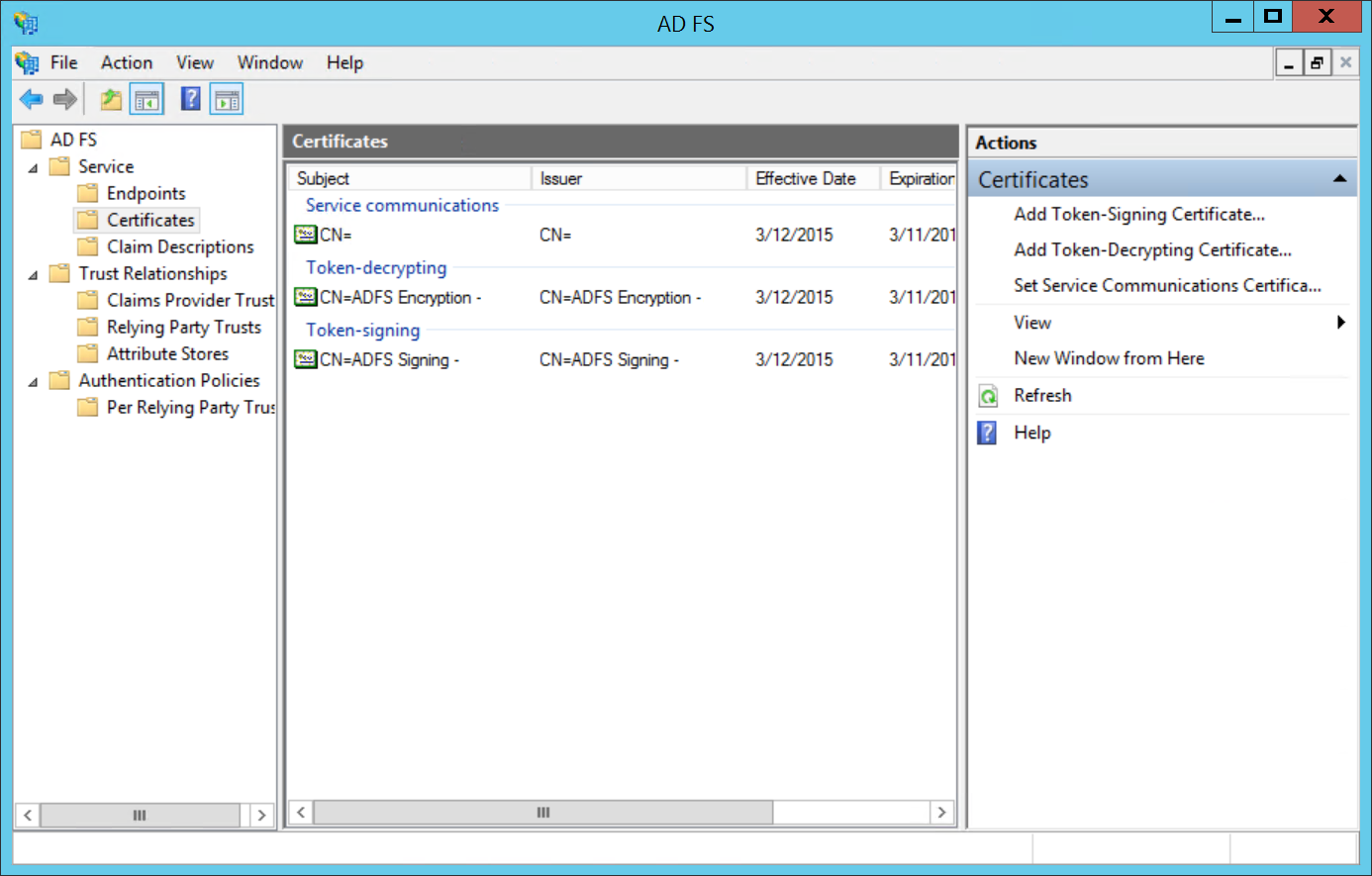1372x876 pixels.
Task: Open the Window menu
Action: [269, 62]
